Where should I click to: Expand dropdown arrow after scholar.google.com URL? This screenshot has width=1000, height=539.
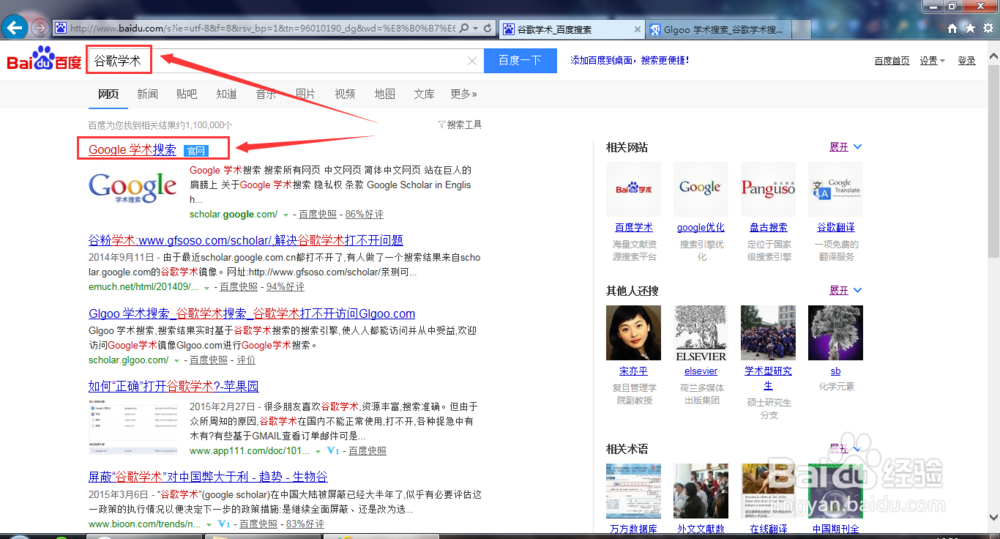[286, 215]
